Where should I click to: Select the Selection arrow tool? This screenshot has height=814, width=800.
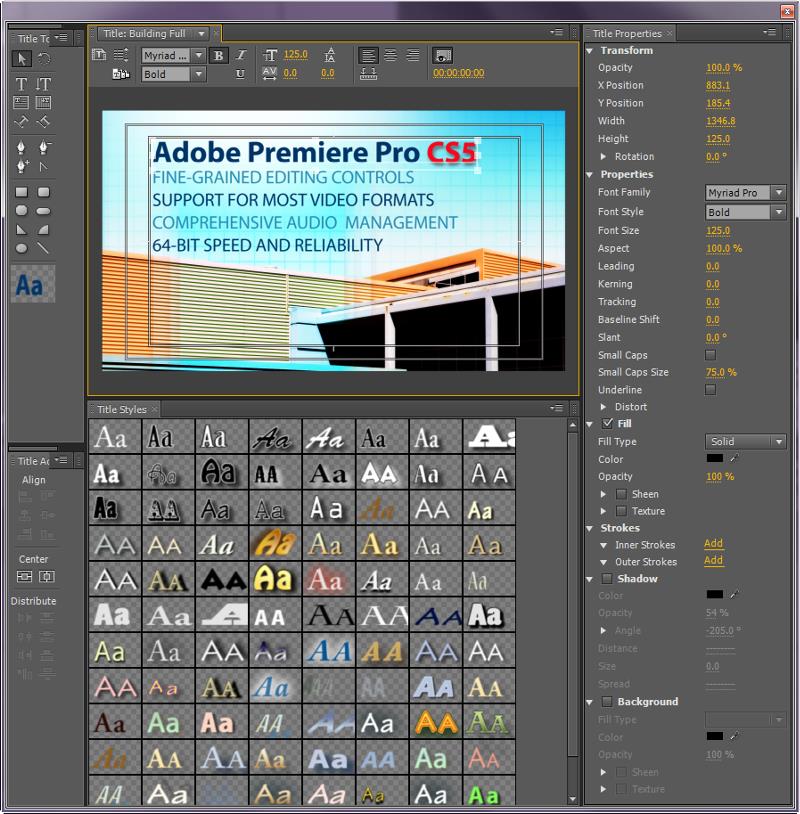[x=21, y=59]
